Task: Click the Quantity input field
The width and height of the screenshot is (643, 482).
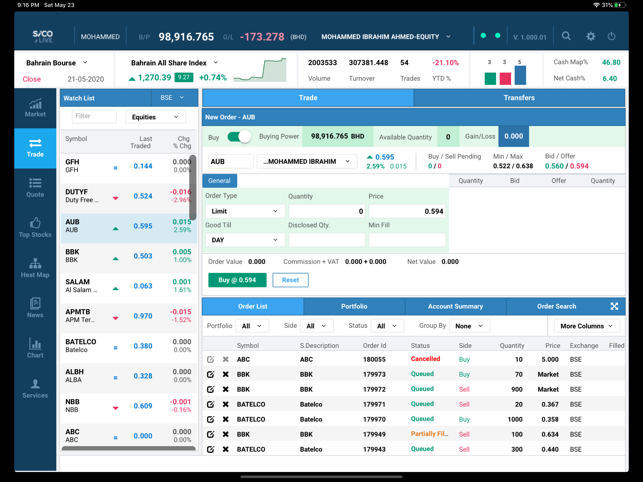Action: click(327, 211)
